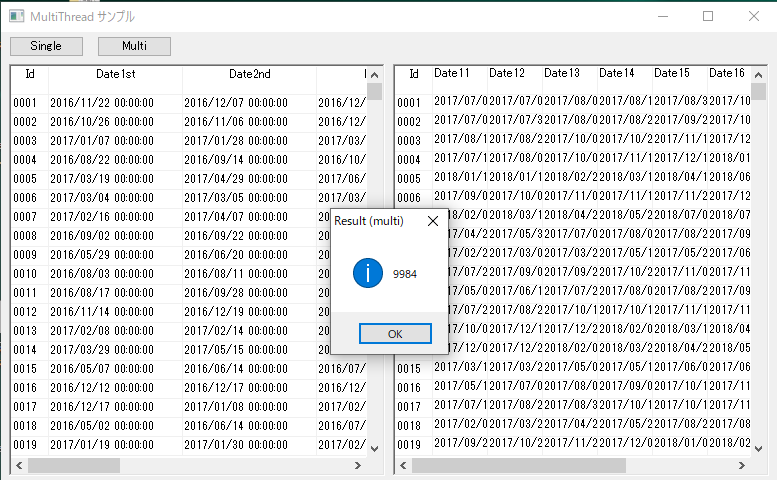777x480 pixels.
Task: Select the Date14 column header
Action: pos(616,73)
